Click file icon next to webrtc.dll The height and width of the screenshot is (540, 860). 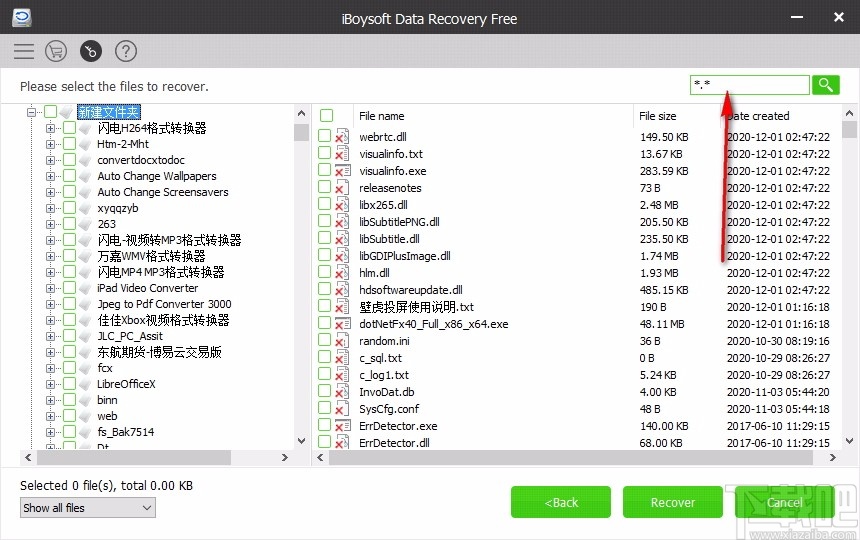(x=342, y=137)
